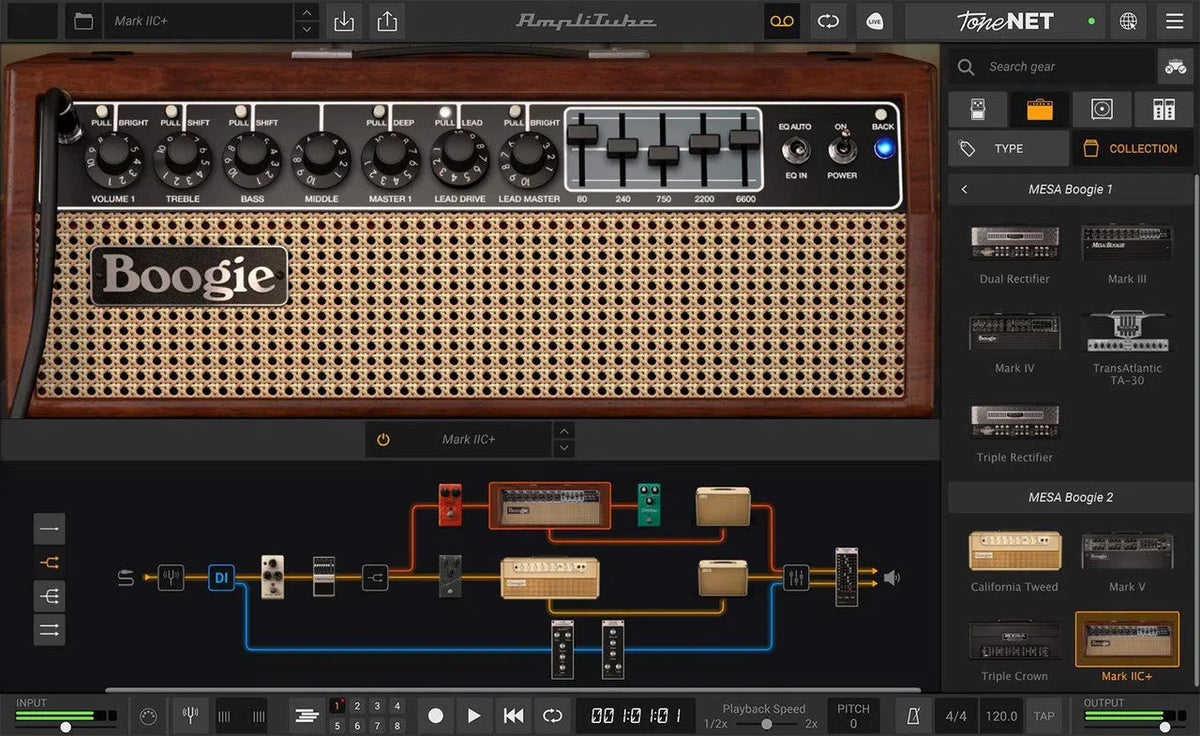Select the rack effects gear category
The height and width of the screenshot is (736, 1200).
coord(1163,109)
